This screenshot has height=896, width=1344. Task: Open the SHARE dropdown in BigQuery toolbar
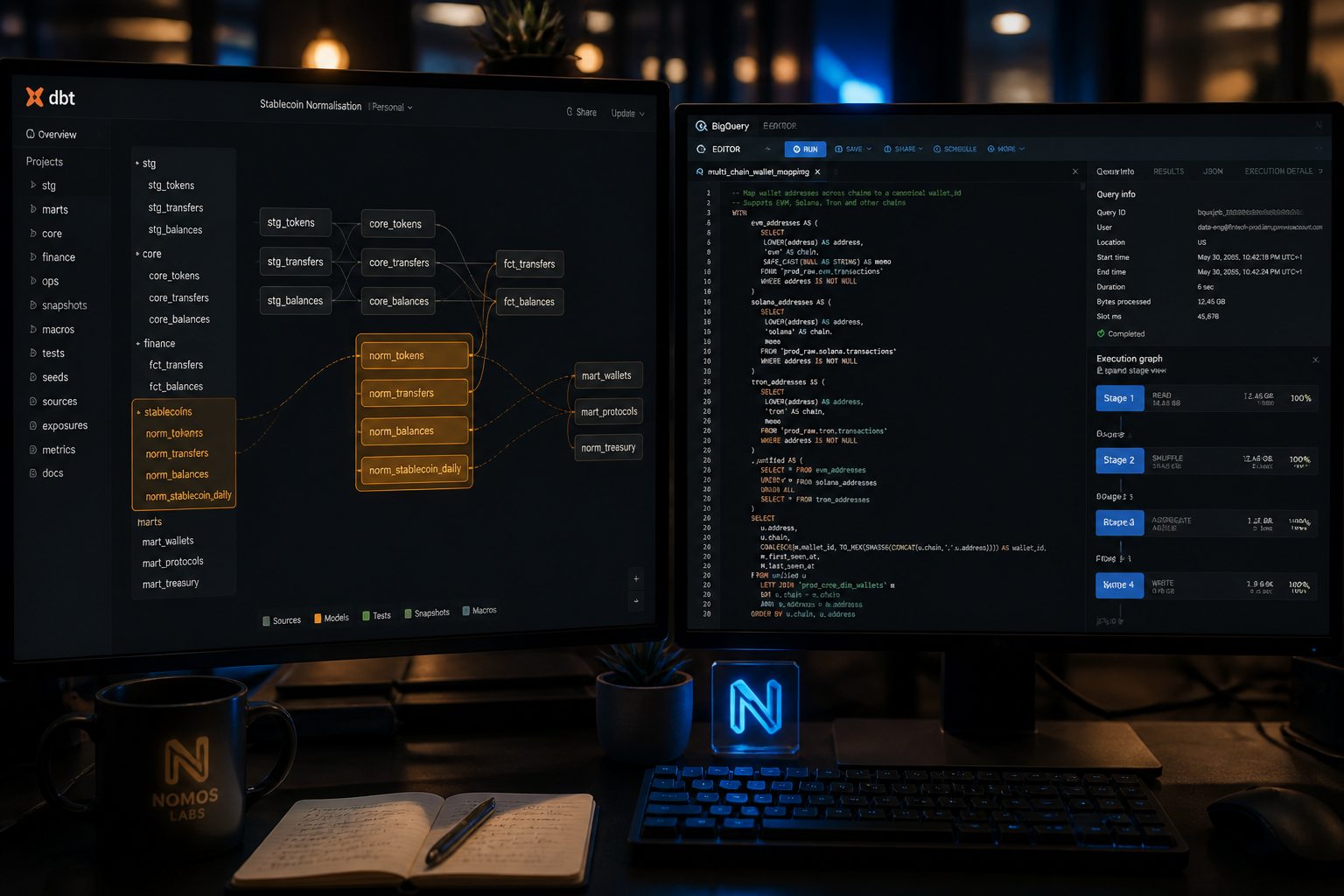903,149
